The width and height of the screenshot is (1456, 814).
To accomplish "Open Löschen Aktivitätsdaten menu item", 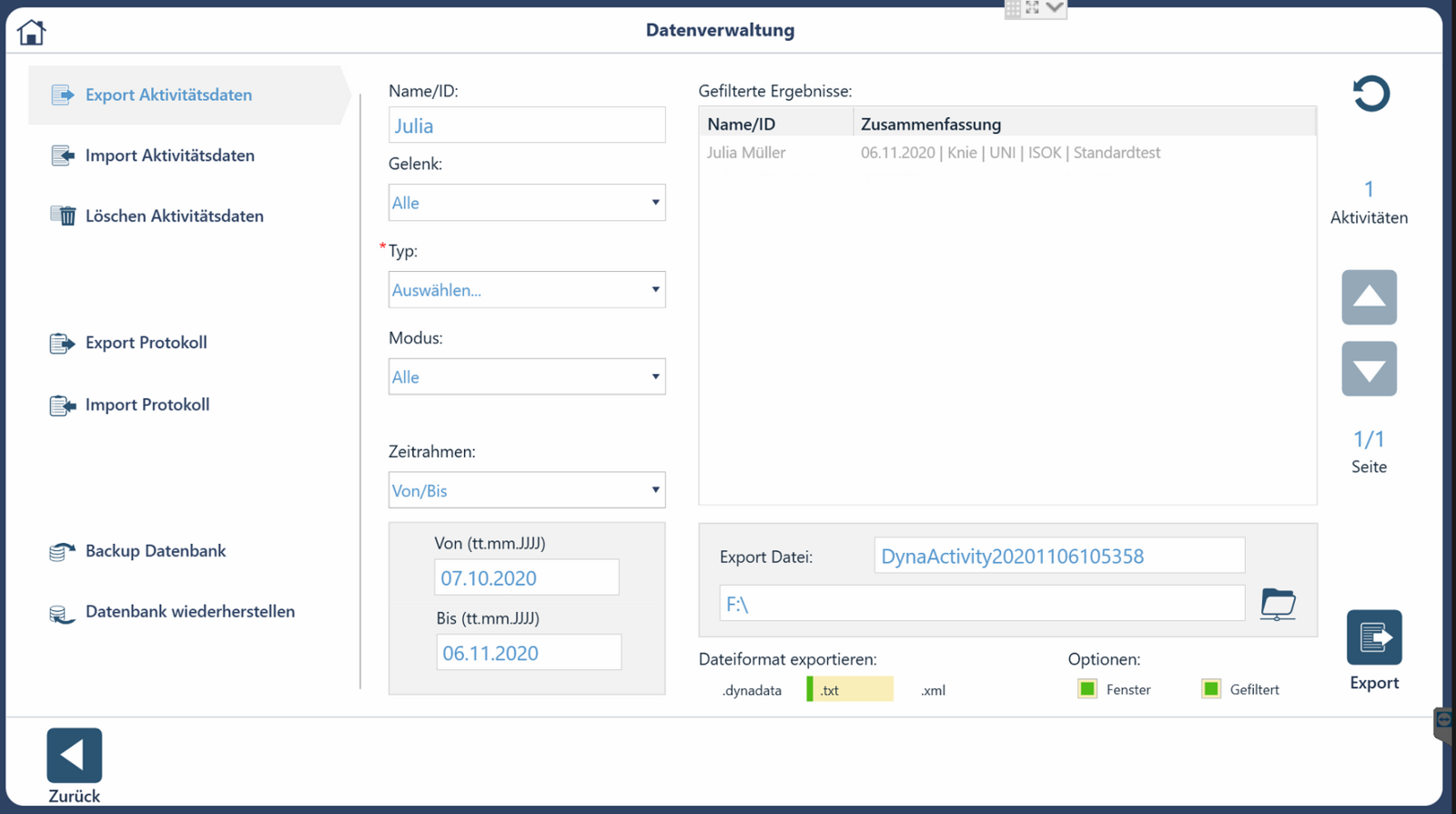I will (x=174, y=216).
